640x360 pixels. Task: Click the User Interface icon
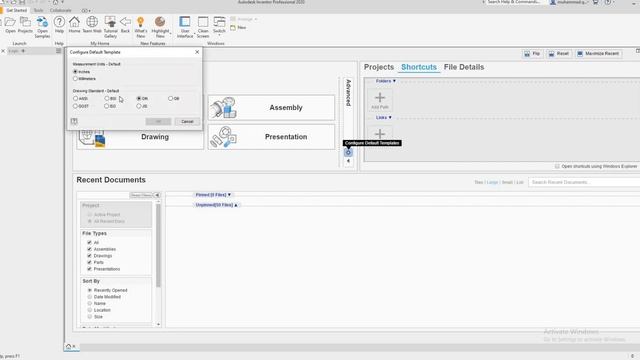(185, 22)
